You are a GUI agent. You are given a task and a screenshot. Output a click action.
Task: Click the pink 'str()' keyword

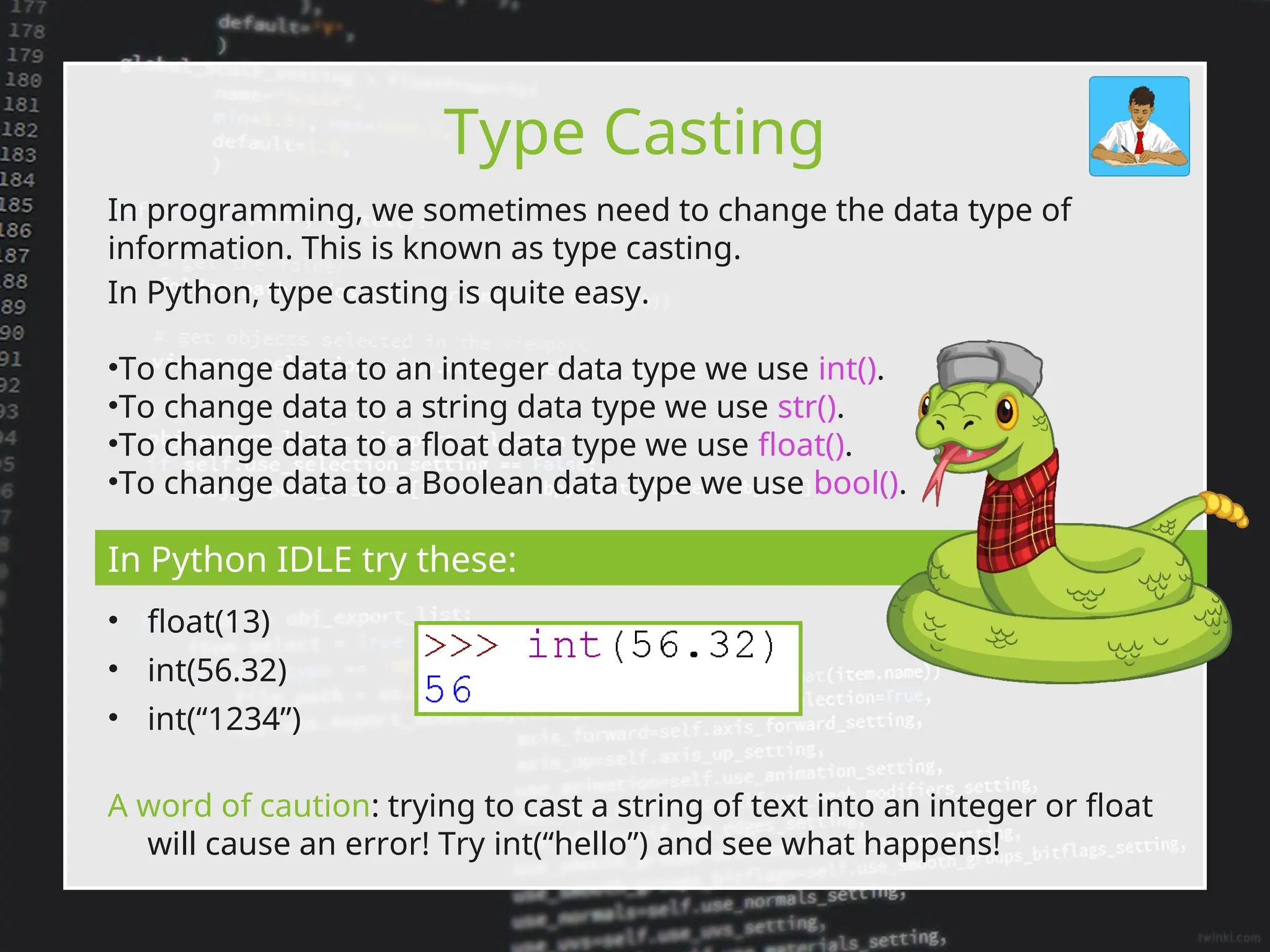807,407
